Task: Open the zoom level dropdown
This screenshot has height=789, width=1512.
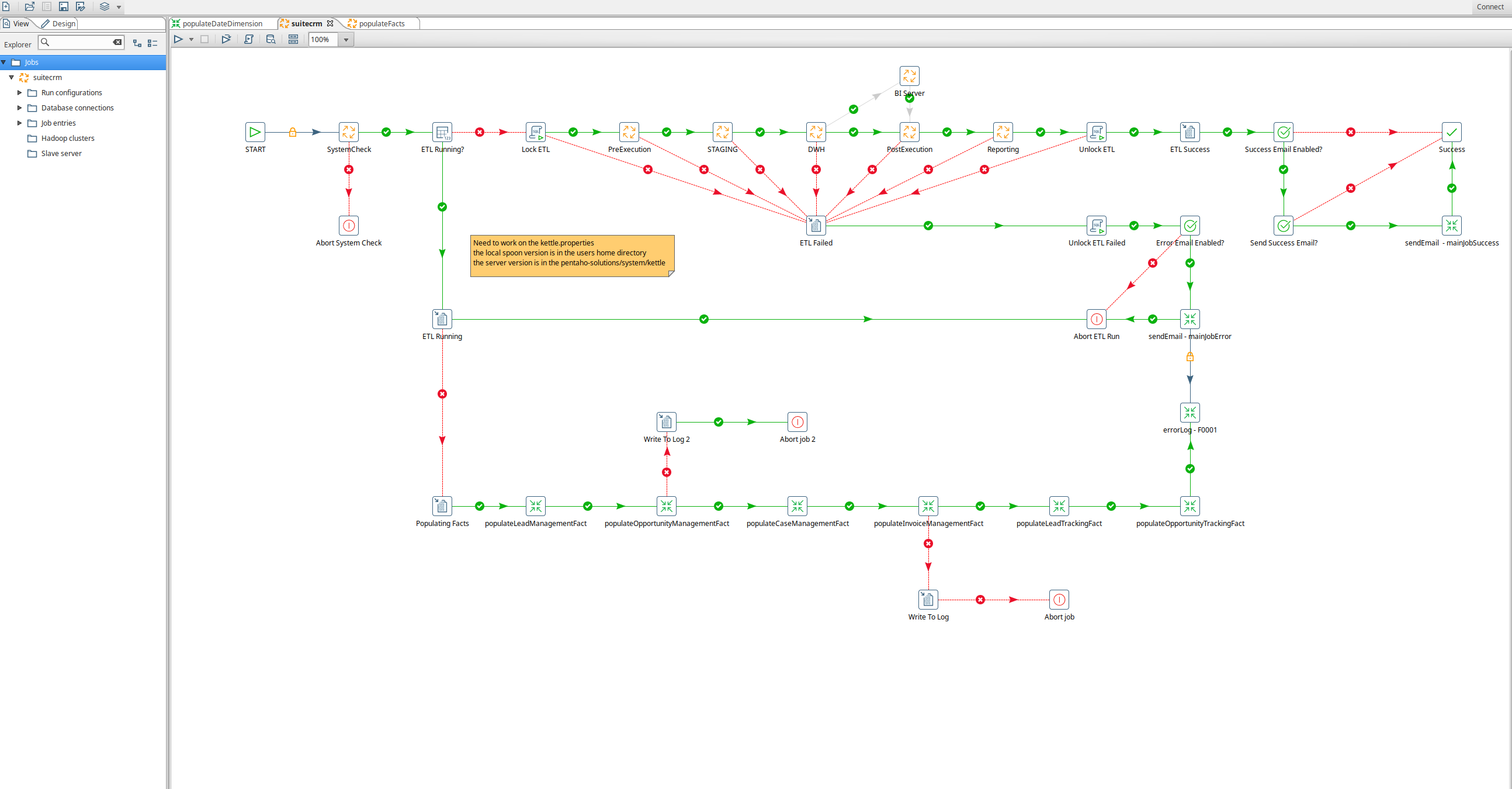Action: 346,39
